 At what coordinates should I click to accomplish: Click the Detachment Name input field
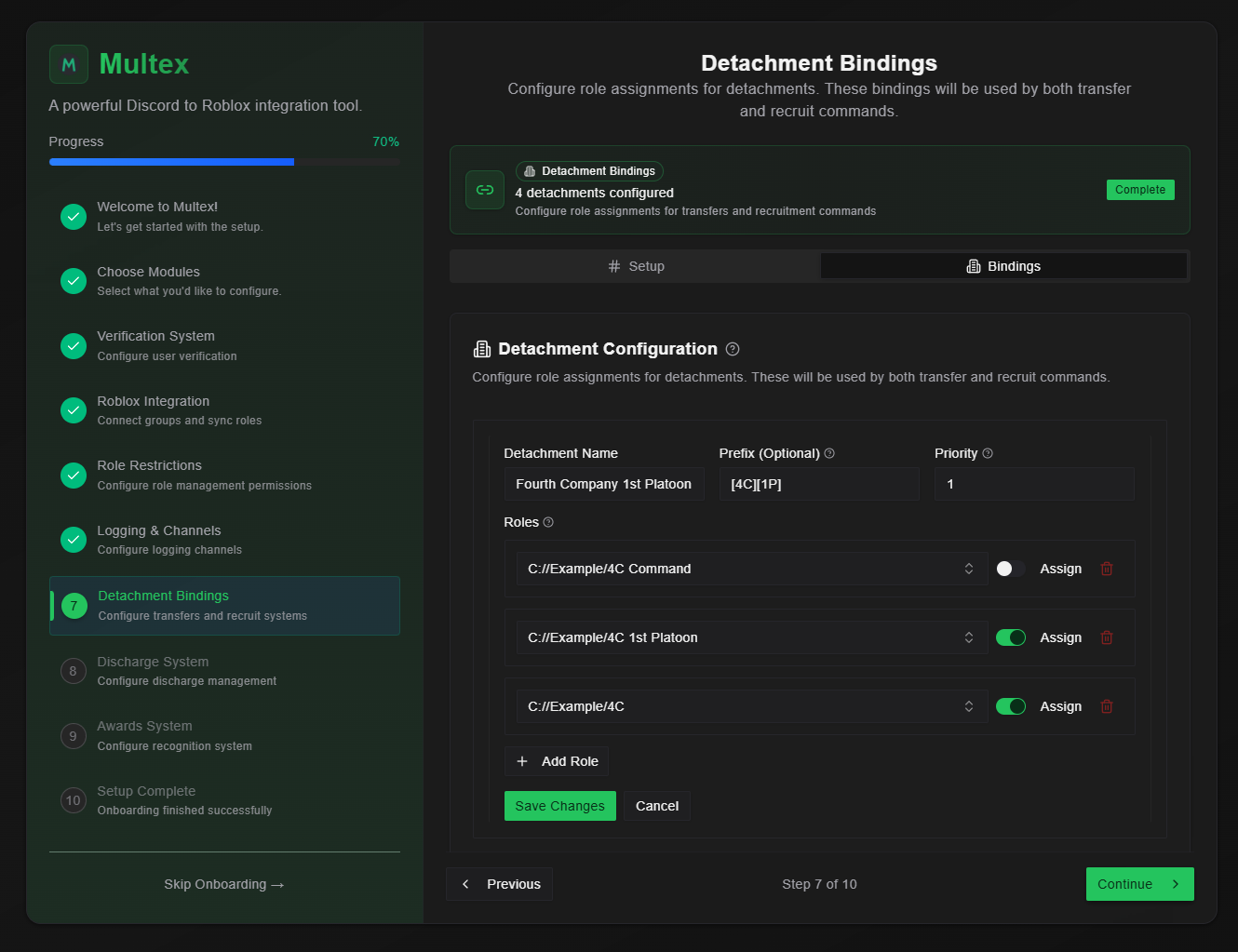point(604,484)
